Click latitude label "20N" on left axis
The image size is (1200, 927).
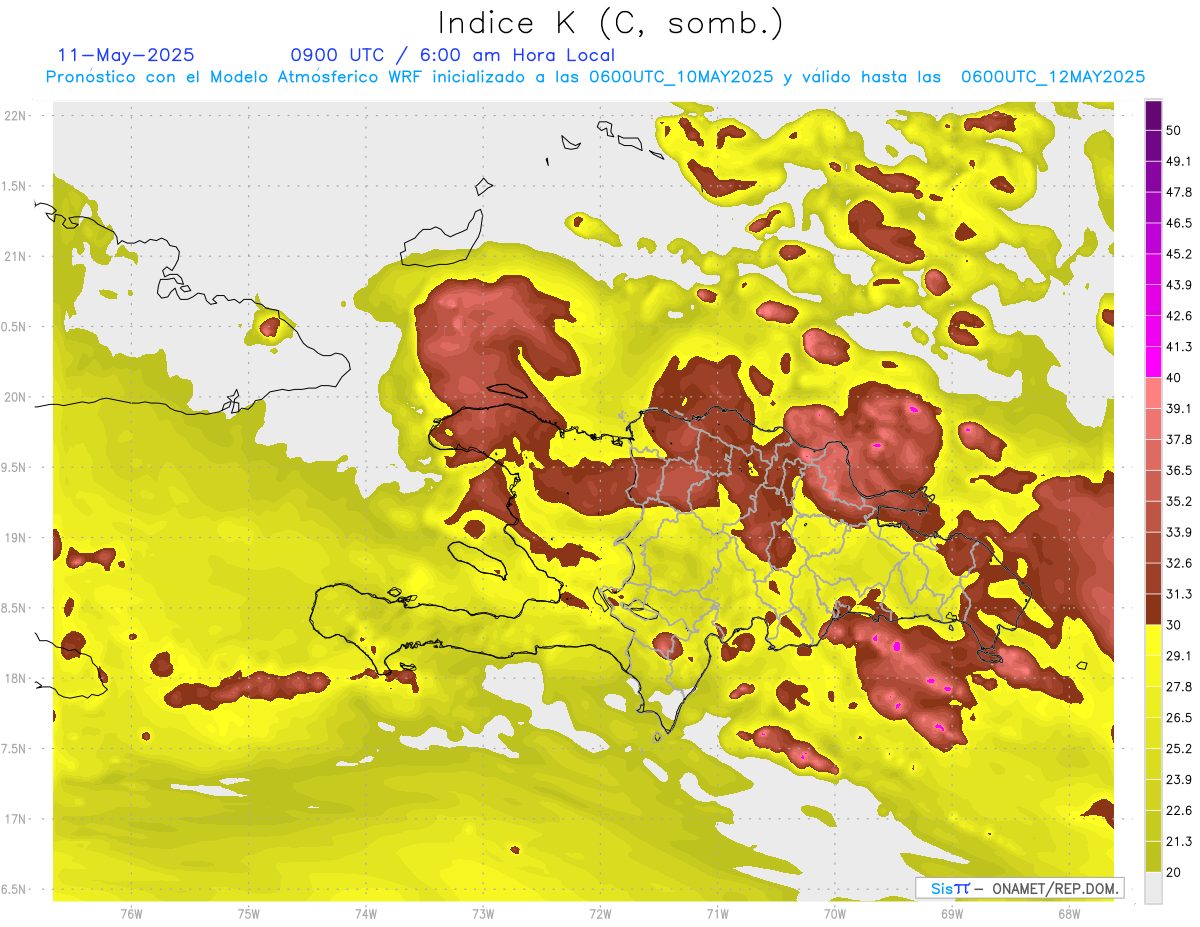click(x=17, y=397)
